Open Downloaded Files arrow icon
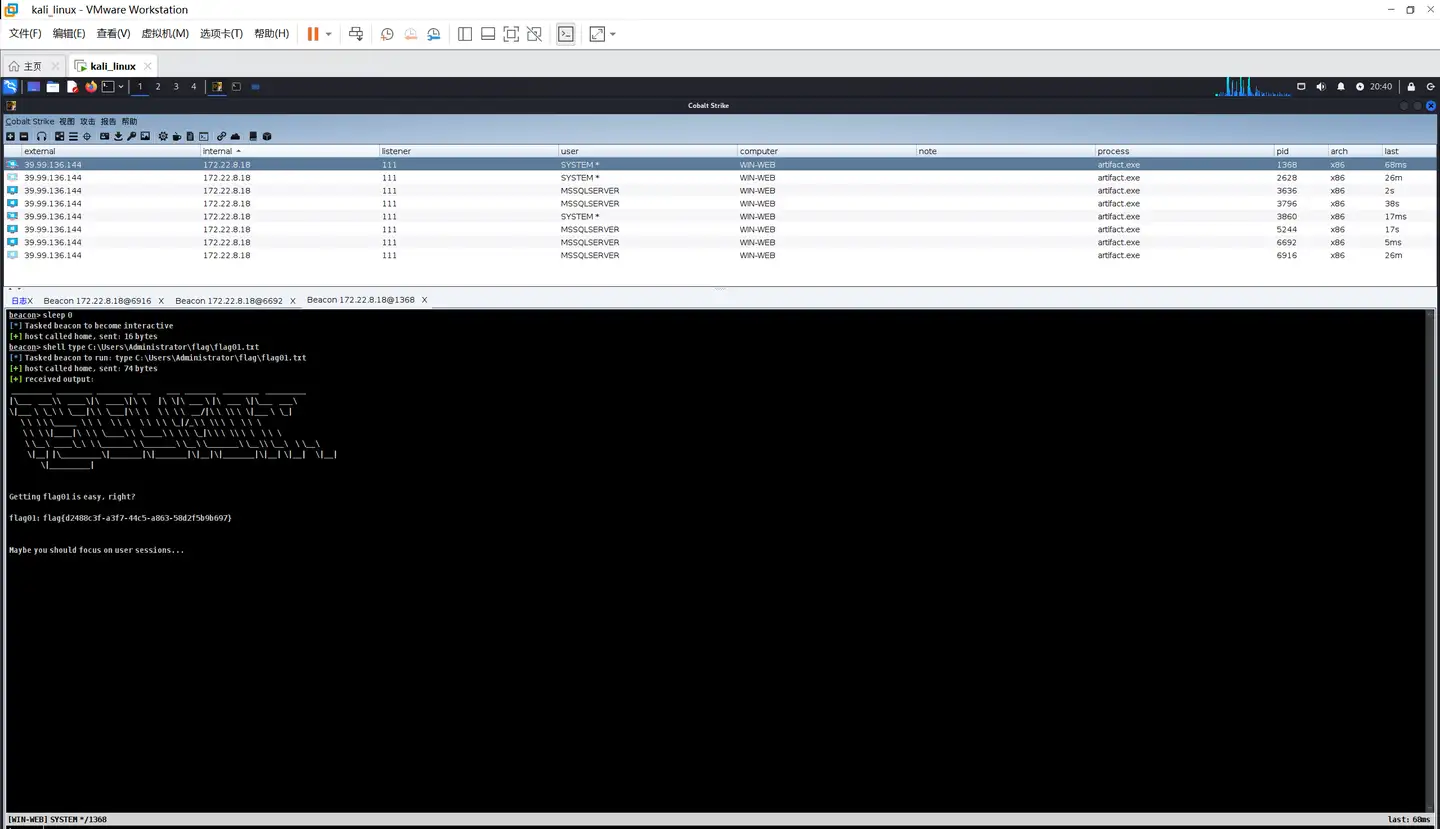 click(118, 136)
